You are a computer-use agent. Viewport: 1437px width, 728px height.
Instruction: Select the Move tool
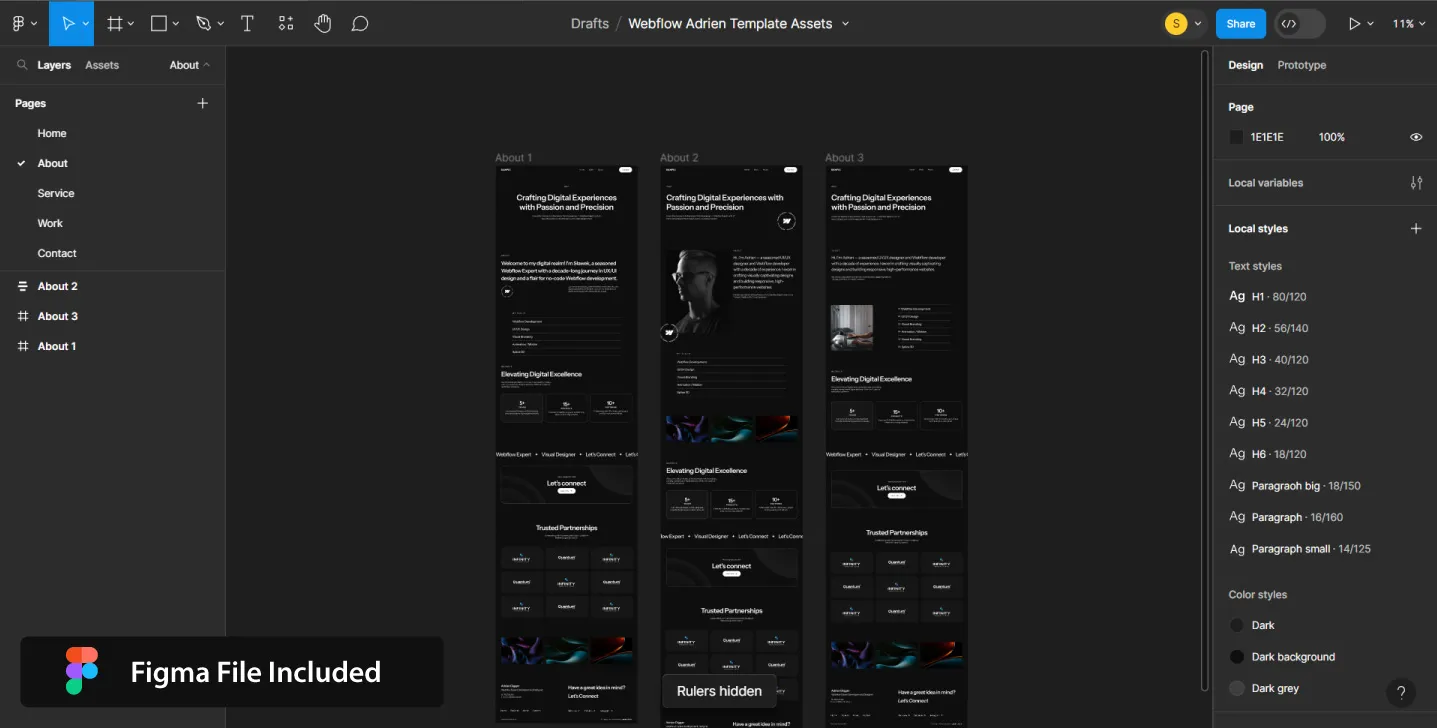(67, 23)
